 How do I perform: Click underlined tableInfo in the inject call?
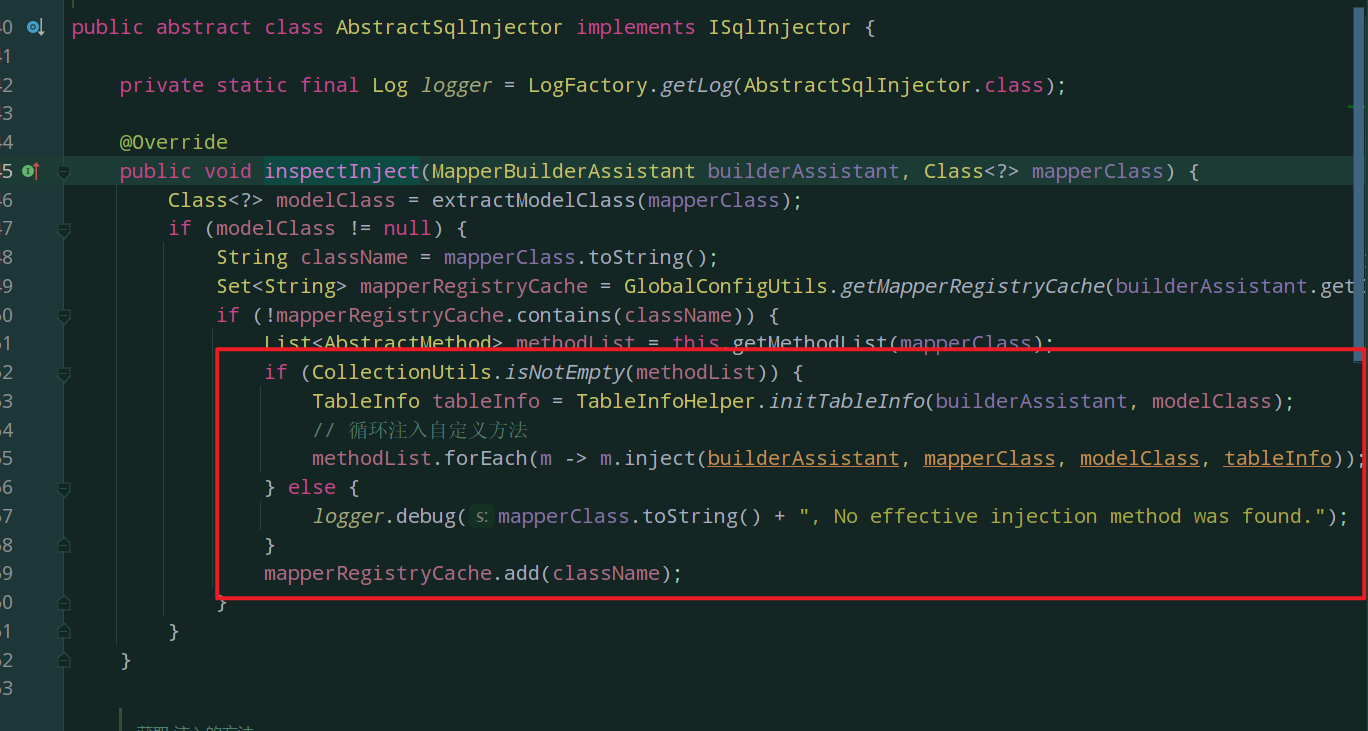(x=1277, y=459)
